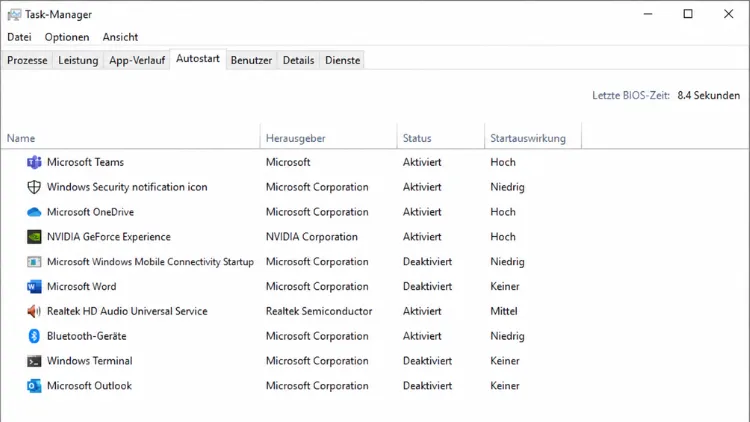Click the Windows Terminal icon
The width and height of the screenshot is (750, 422).
pos(34,361)
